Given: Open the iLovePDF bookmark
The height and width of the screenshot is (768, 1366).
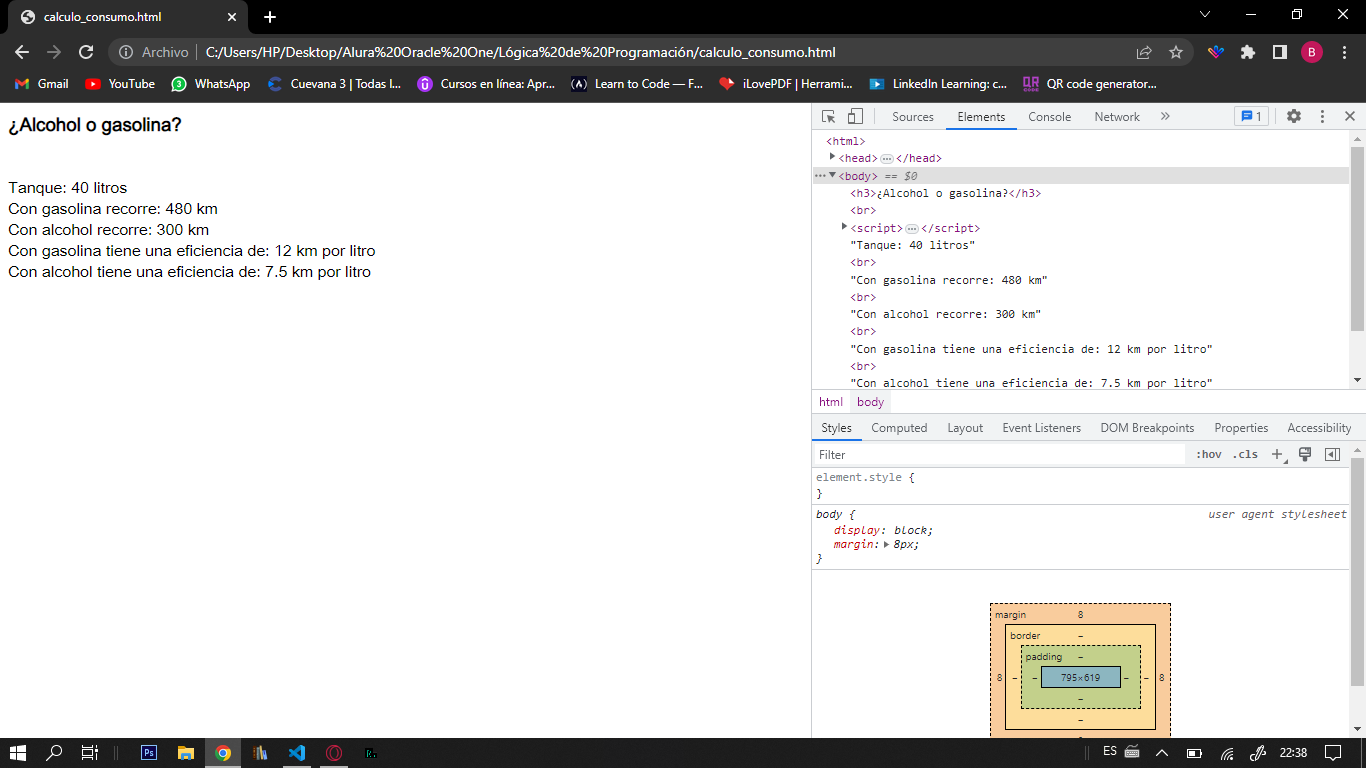Looking at the screenshot, I should pos(786,84).
